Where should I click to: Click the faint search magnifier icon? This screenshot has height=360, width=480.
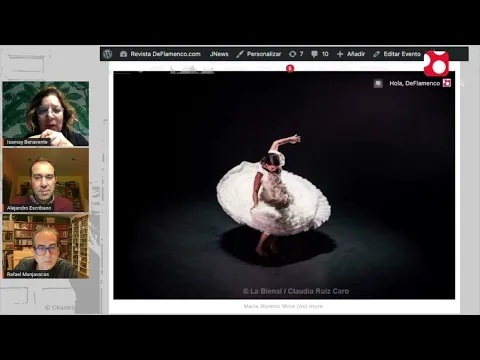click(x=462, y=83)
